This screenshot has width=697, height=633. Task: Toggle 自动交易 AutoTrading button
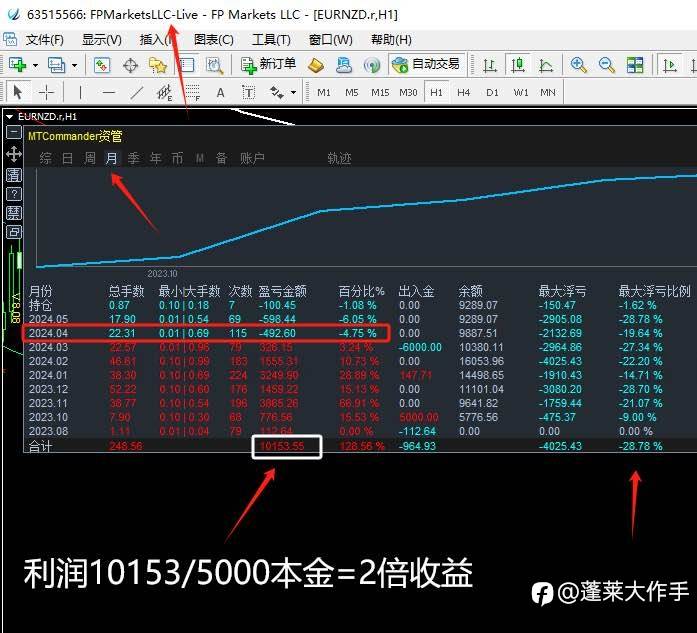[x=427, y=64]
